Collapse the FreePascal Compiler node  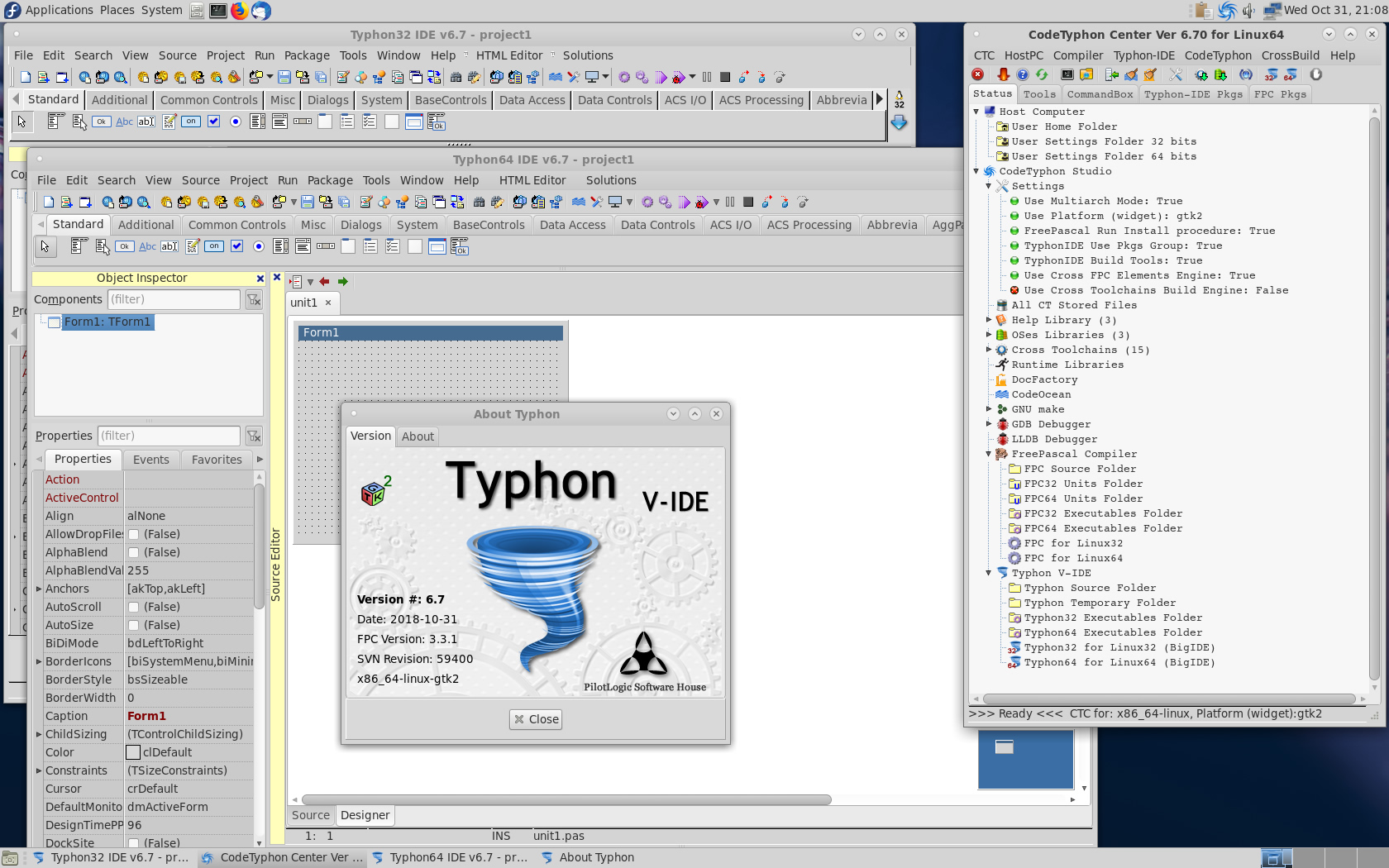click(x=989, y=454)
